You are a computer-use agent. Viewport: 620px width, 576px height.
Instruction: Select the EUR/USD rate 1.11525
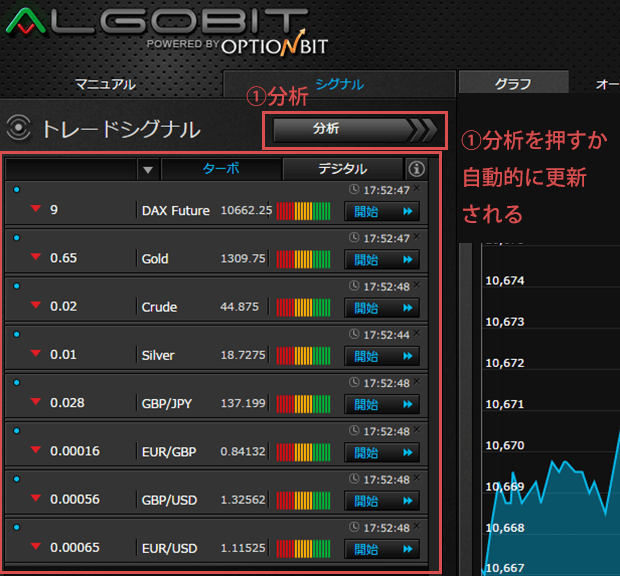(x=243, y=548)
